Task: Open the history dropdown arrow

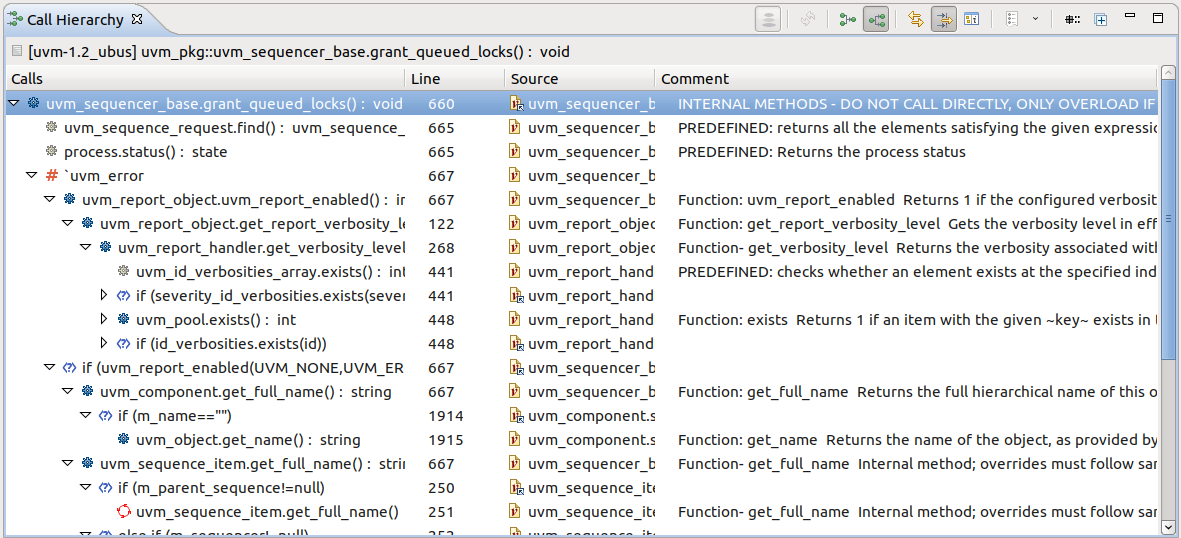Action: coord(1035,19)
